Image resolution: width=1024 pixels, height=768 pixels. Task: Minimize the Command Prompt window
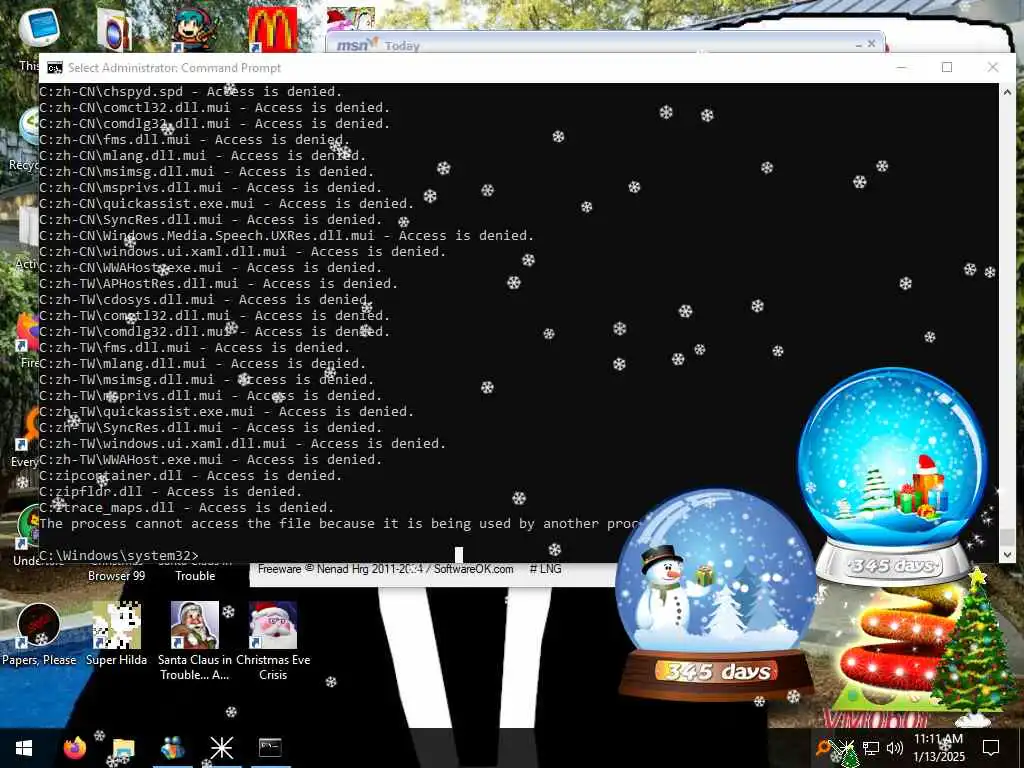[x=901, y=67]
